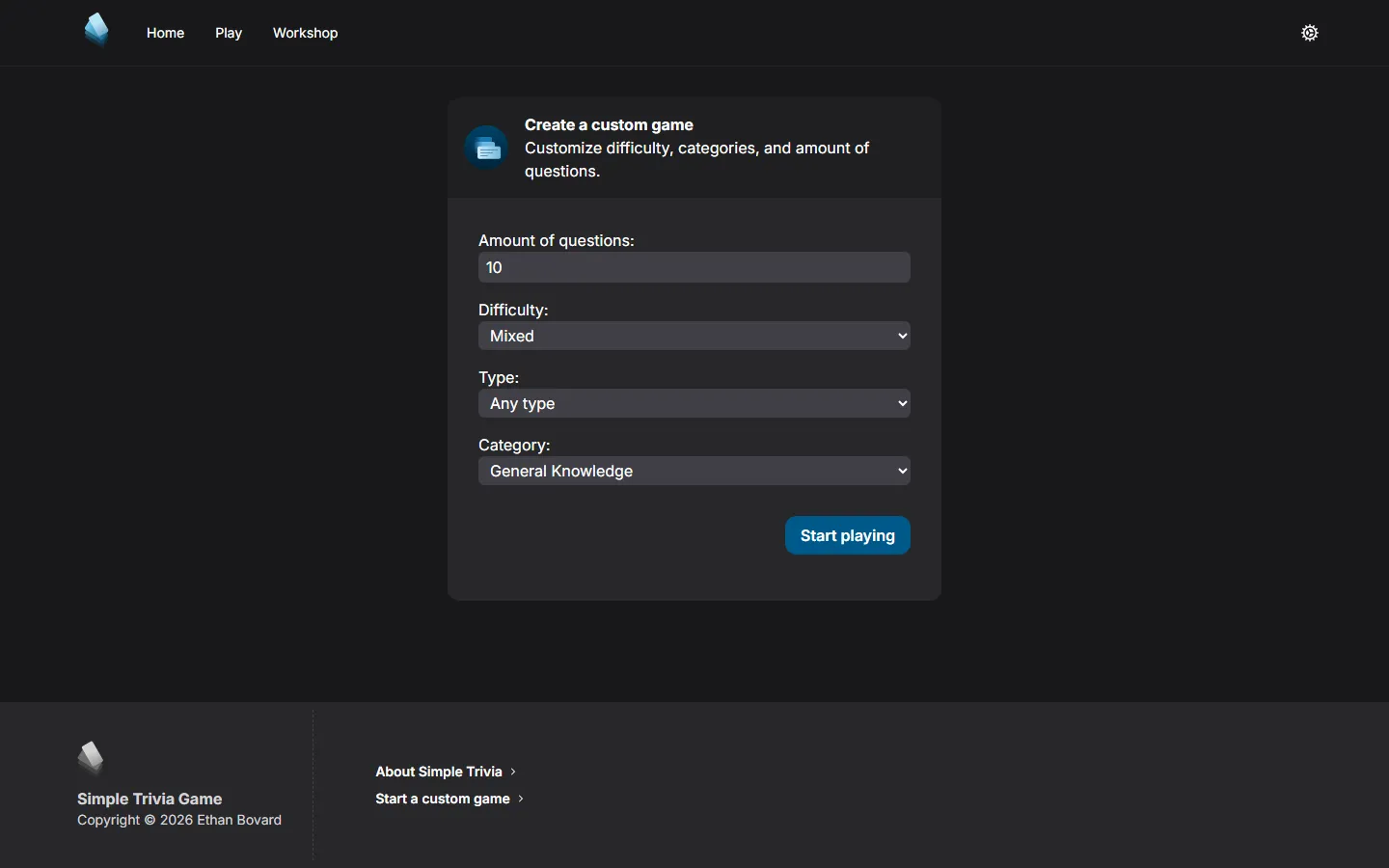This screenshot has height=868, width=1389.
Task: Expand the Type dropdown showing Any type
Action: 694,403
